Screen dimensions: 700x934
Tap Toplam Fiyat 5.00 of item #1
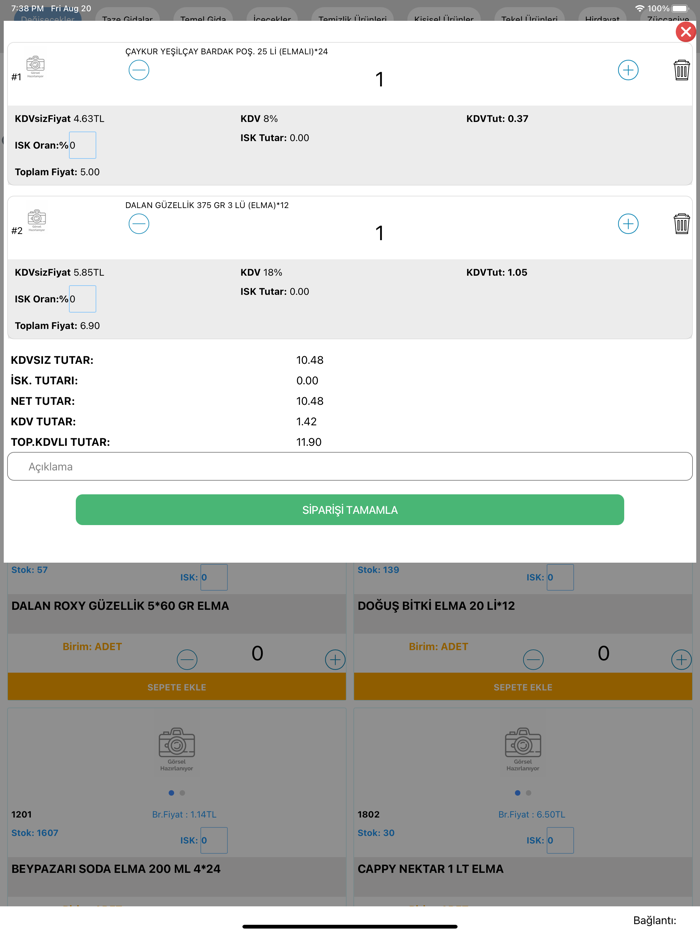pos(57,172)
